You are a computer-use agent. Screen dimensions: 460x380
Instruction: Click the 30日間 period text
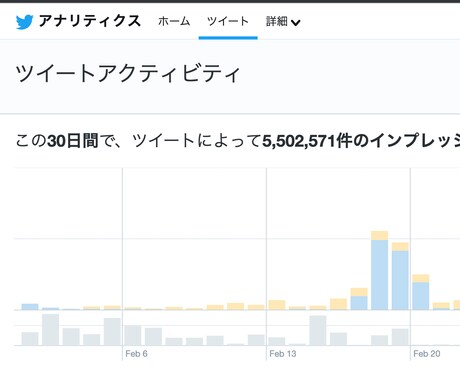(73, 141)
